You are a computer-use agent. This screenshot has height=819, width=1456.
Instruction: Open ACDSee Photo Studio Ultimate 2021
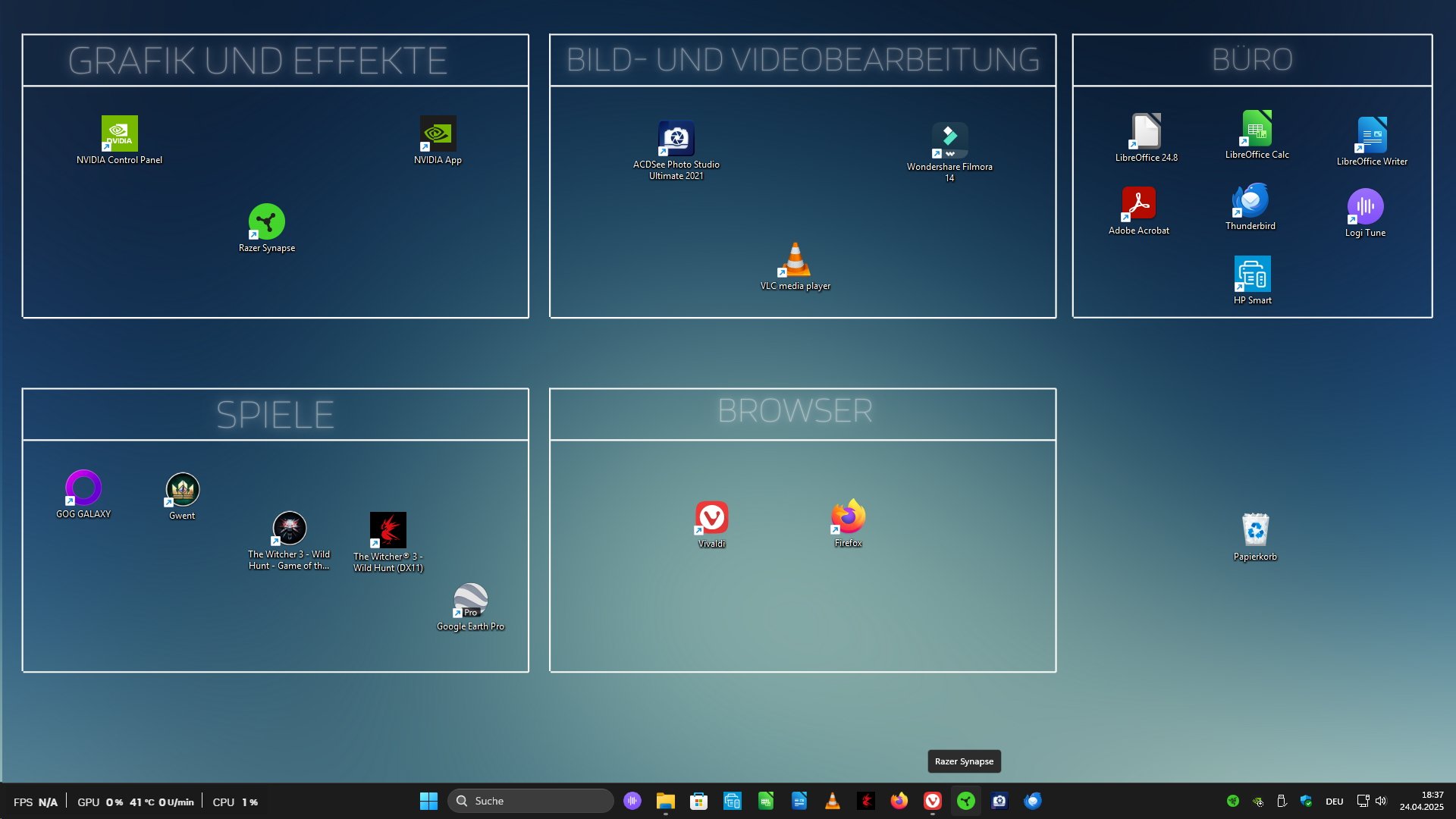tap(676, 139)
